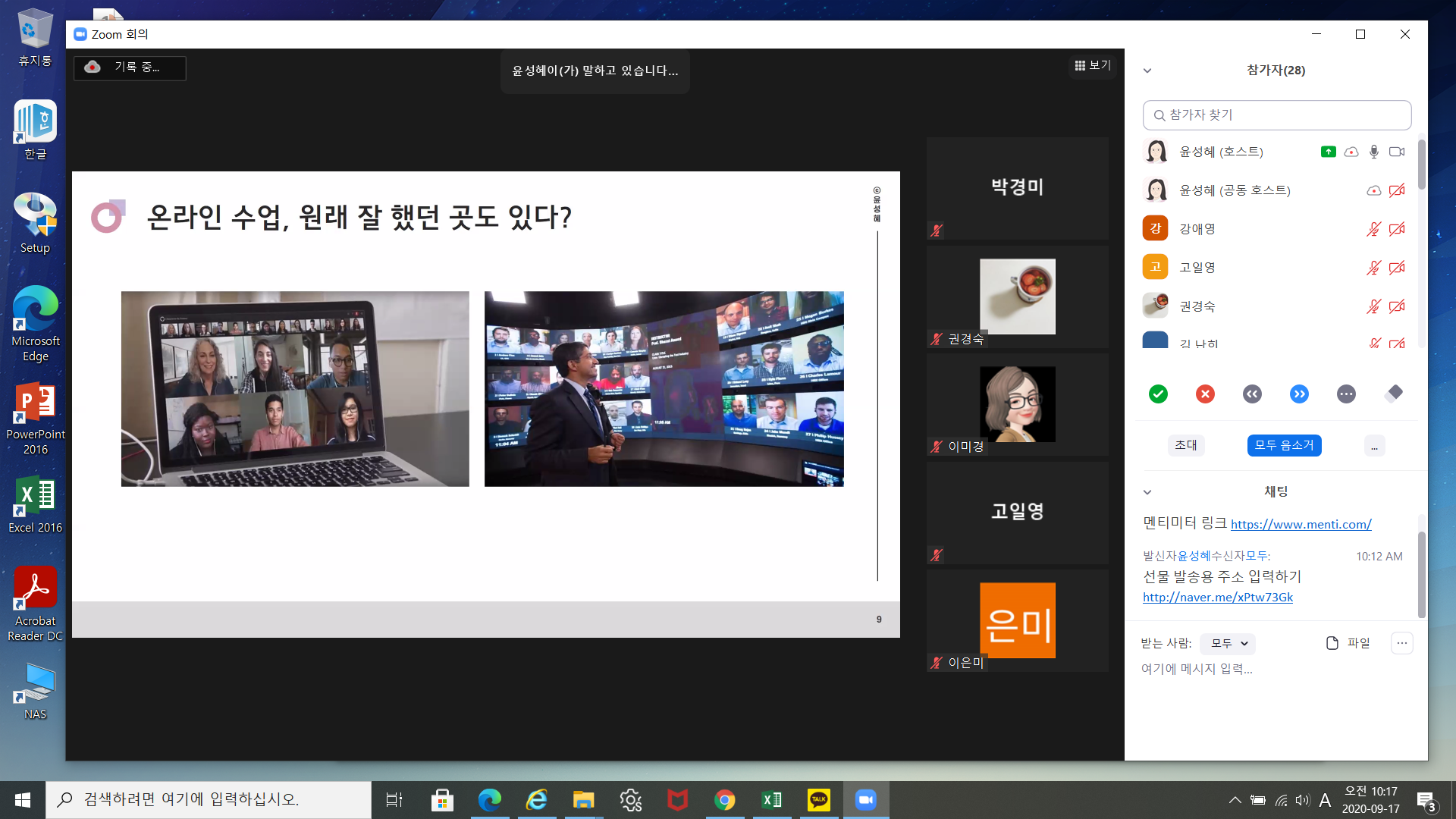This screenshot has height=819, width=1456.
Task: Open File Explorer from the taskbar
Action: pyautogui.click(x=583, y=800)
